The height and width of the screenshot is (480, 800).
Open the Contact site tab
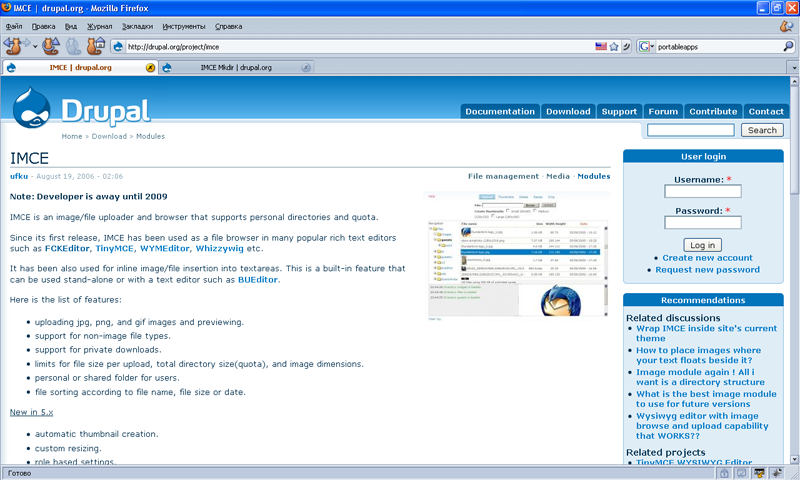(766, 112)
